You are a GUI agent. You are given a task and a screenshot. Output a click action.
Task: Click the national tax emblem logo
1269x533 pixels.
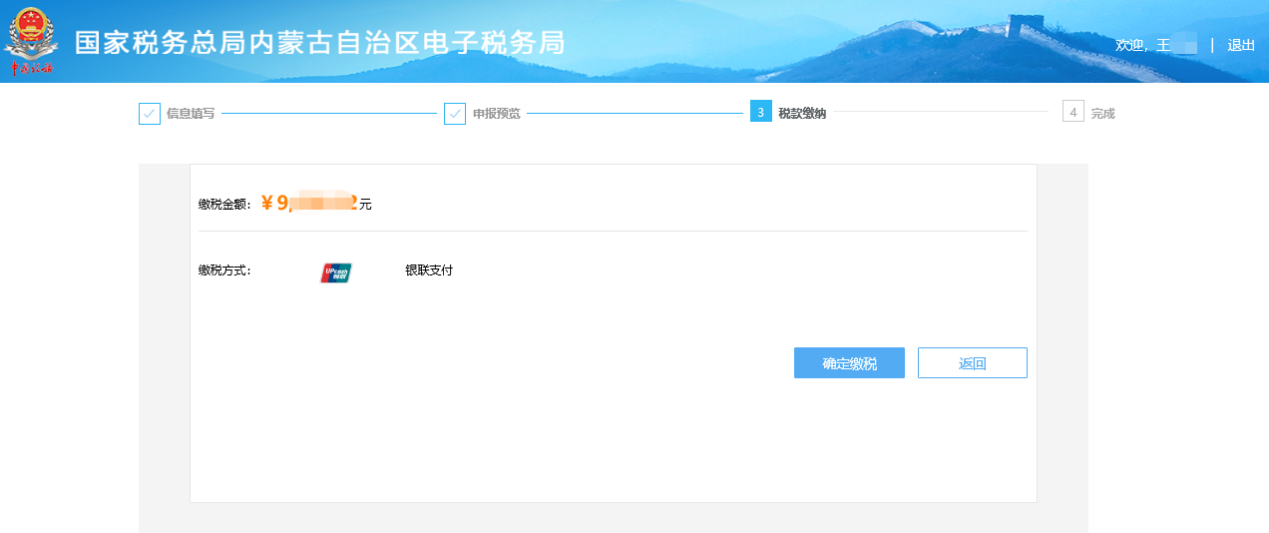31,32
